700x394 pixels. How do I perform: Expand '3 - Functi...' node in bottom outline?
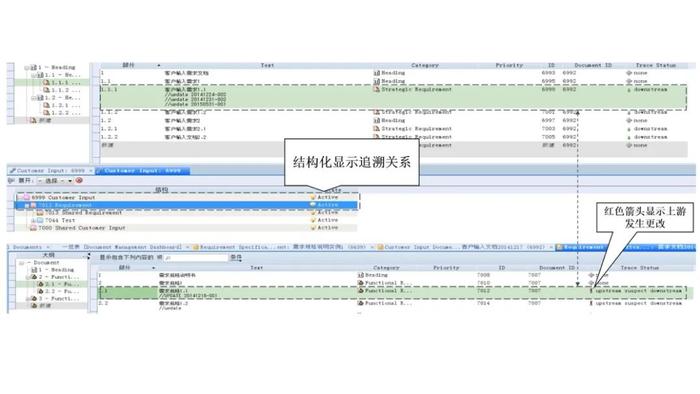(28, 299)
